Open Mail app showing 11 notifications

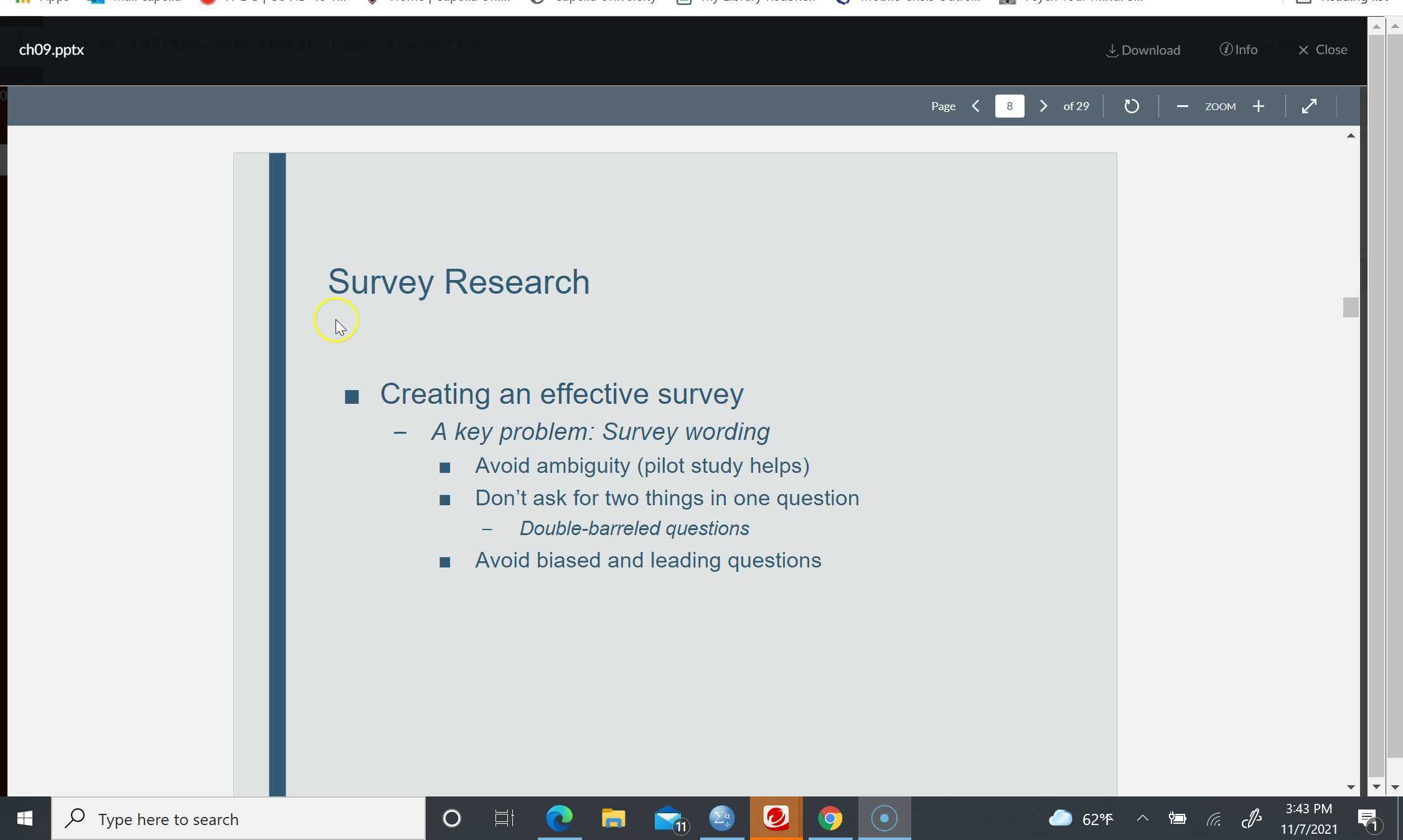point(667,818)
